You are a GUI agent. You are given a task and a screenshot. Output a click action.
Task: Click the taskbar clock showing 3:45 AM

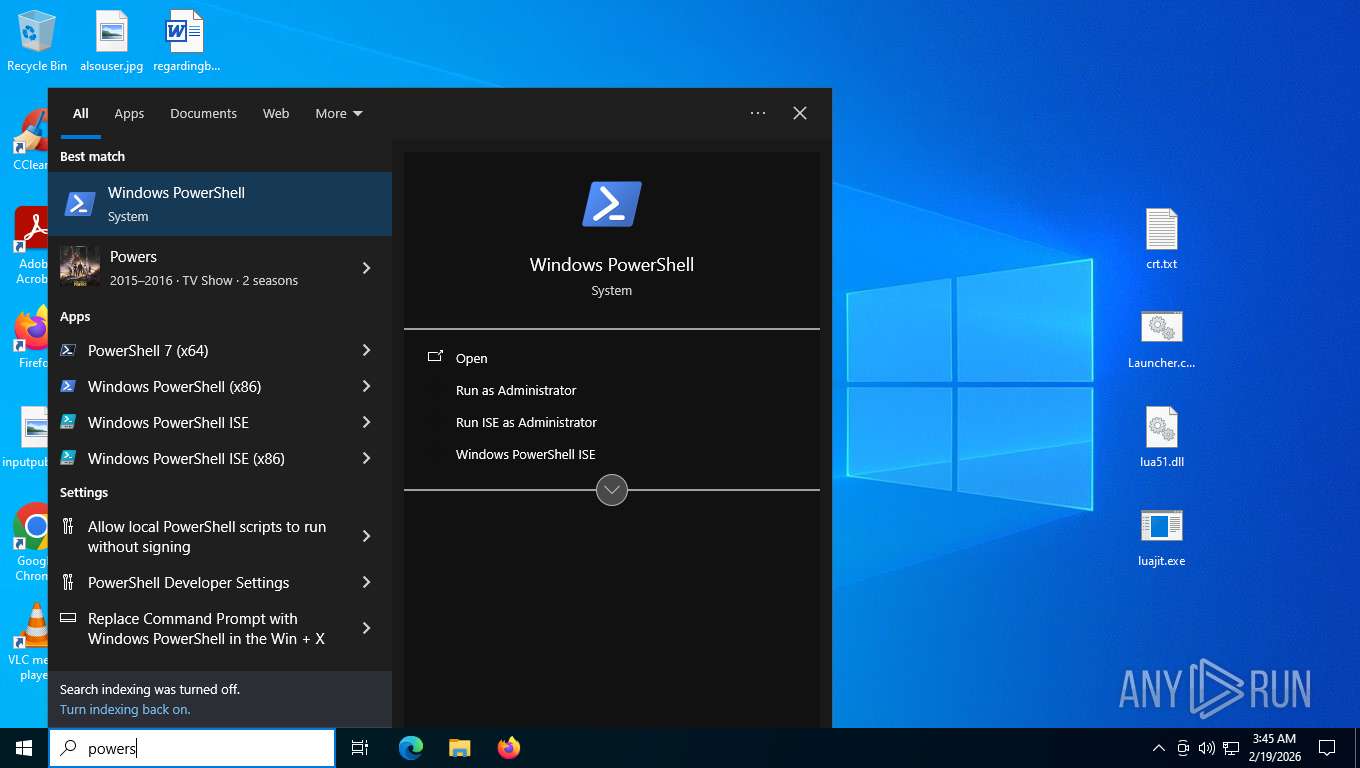pos(1274,748)
